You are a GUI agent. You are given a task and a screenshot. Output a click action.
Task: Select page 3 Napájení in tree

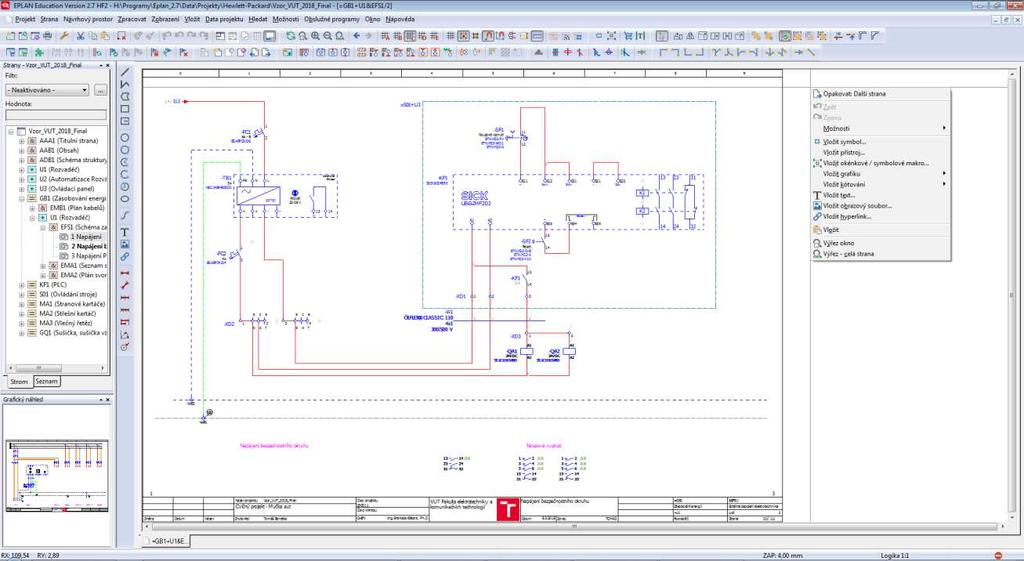[88, 256]
